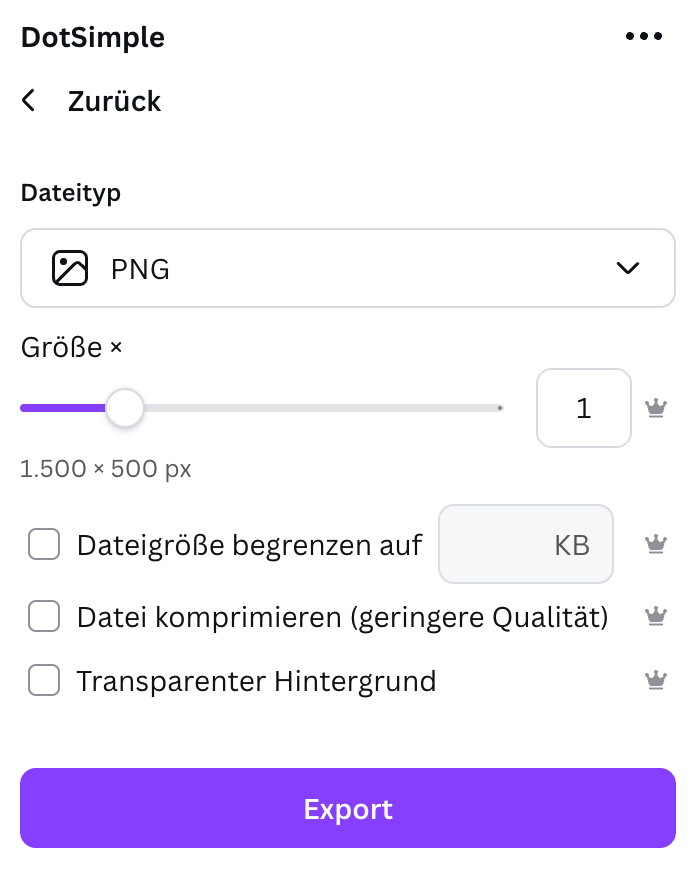Click crown icon next to file size limit

coord(656,544)
